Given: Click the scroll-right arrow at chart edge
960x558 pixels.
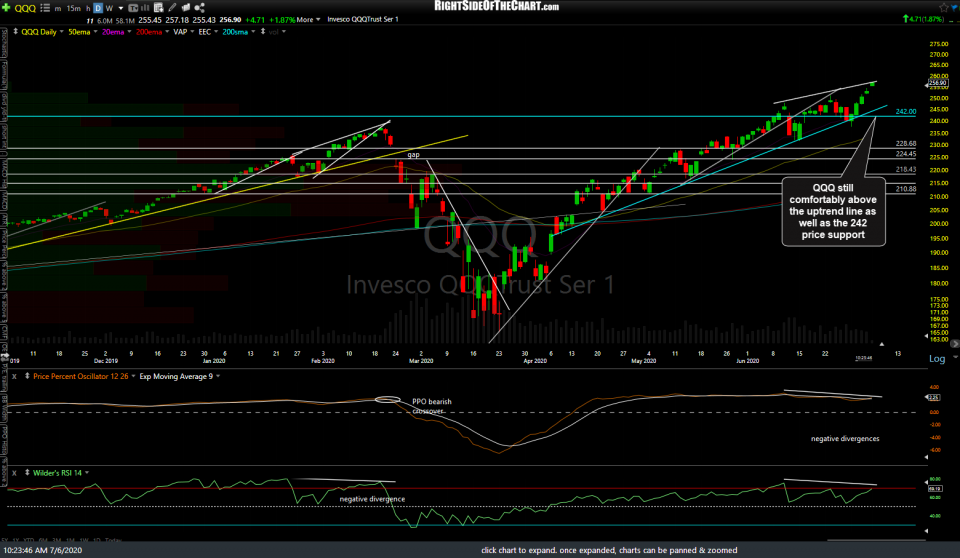Looking at the screenshot, I should pos(954,344).
